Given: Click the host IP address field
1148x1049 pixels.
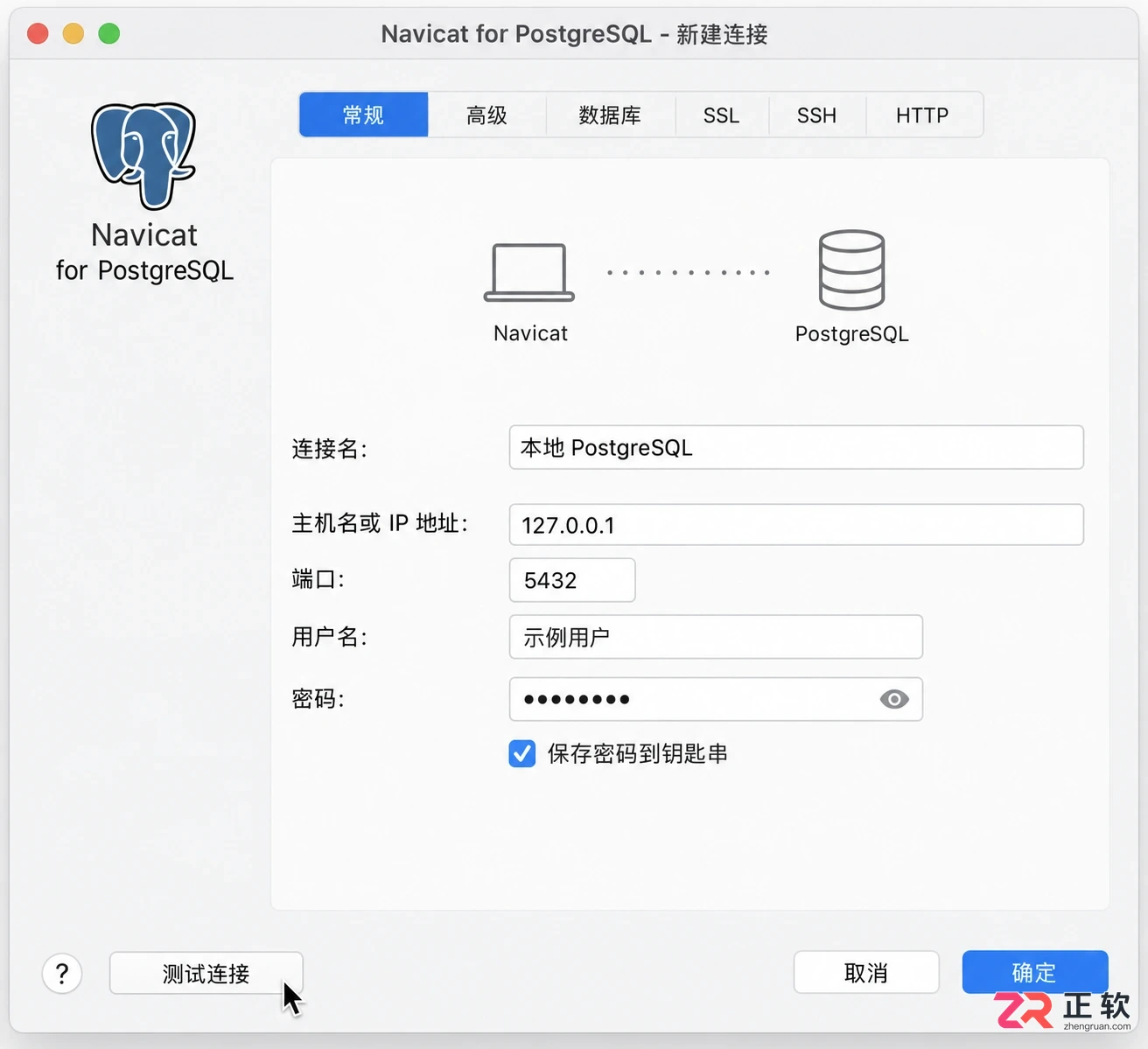Looking at the screenshot, I should [x=796, y=525].
